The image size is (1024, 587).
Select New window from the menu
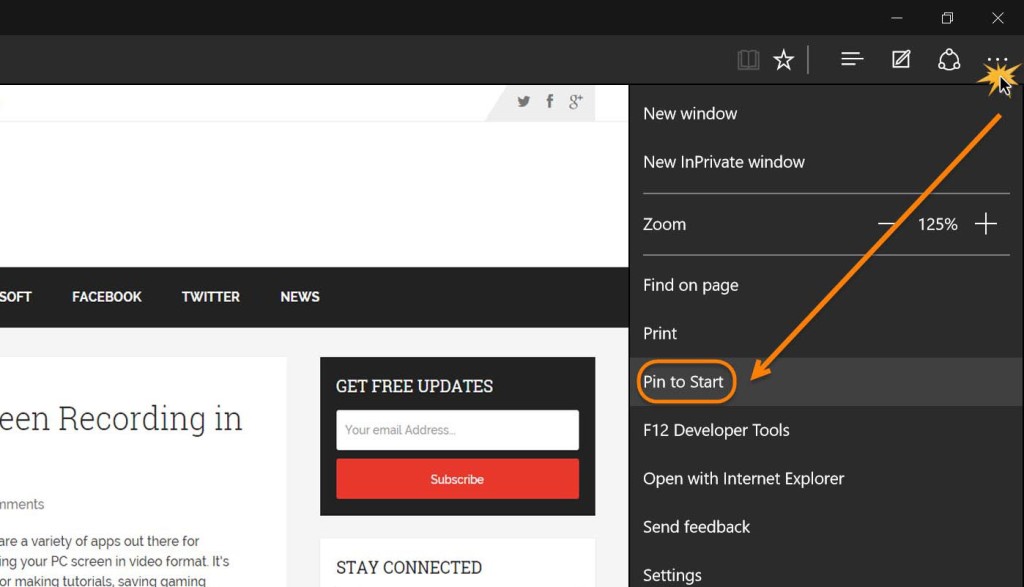pos(690,114)
